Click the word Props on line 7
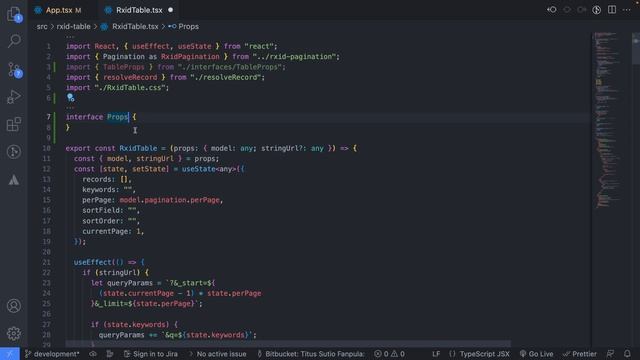Viewport: 640px width, 360px height. [118, 117]
